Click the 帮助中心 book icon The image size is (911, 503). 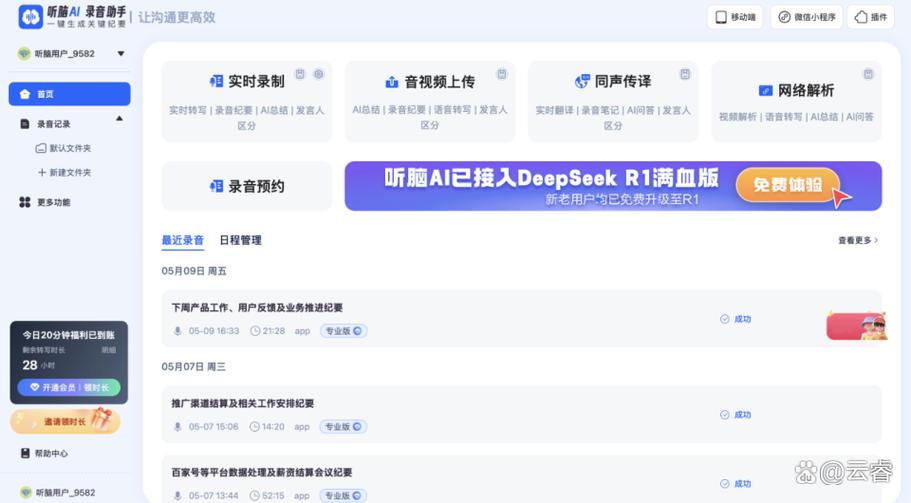25,453
